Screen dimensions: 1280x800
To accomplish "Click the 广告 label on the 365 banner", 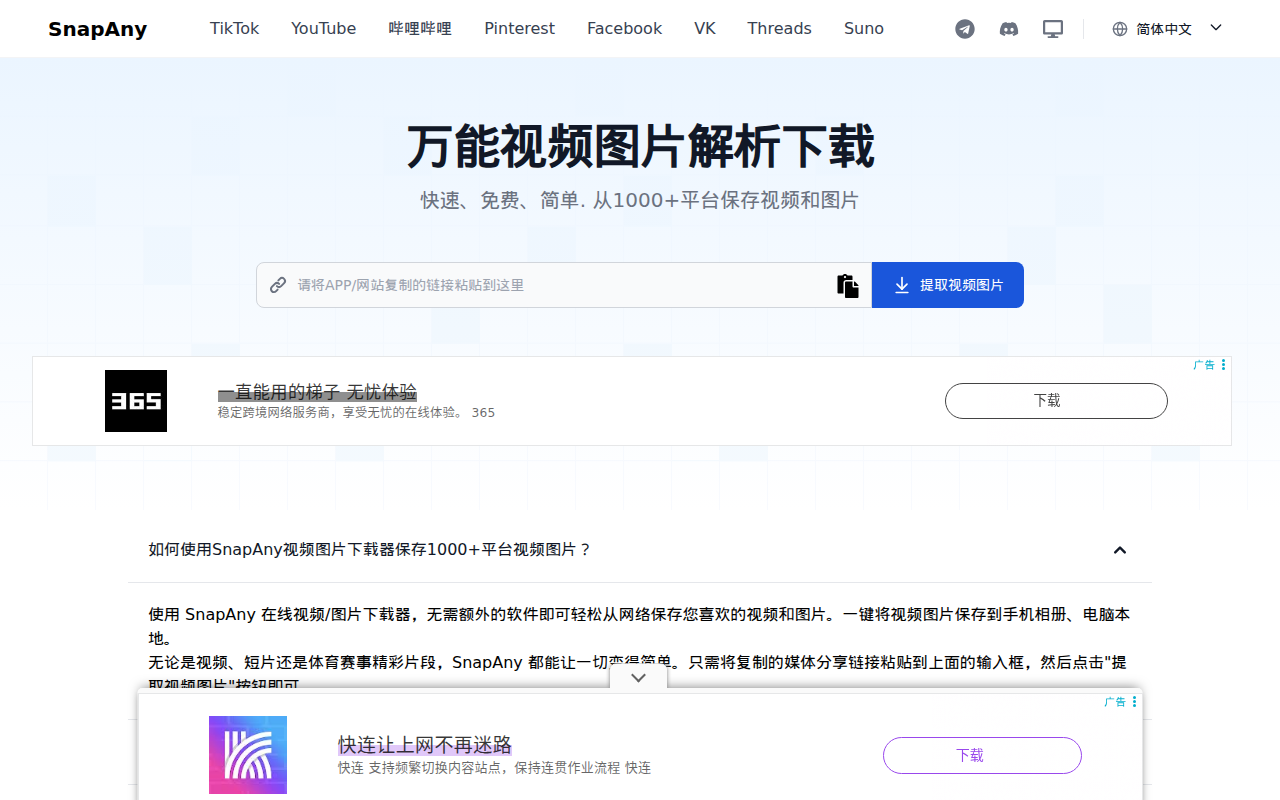I will point(1204,365).
